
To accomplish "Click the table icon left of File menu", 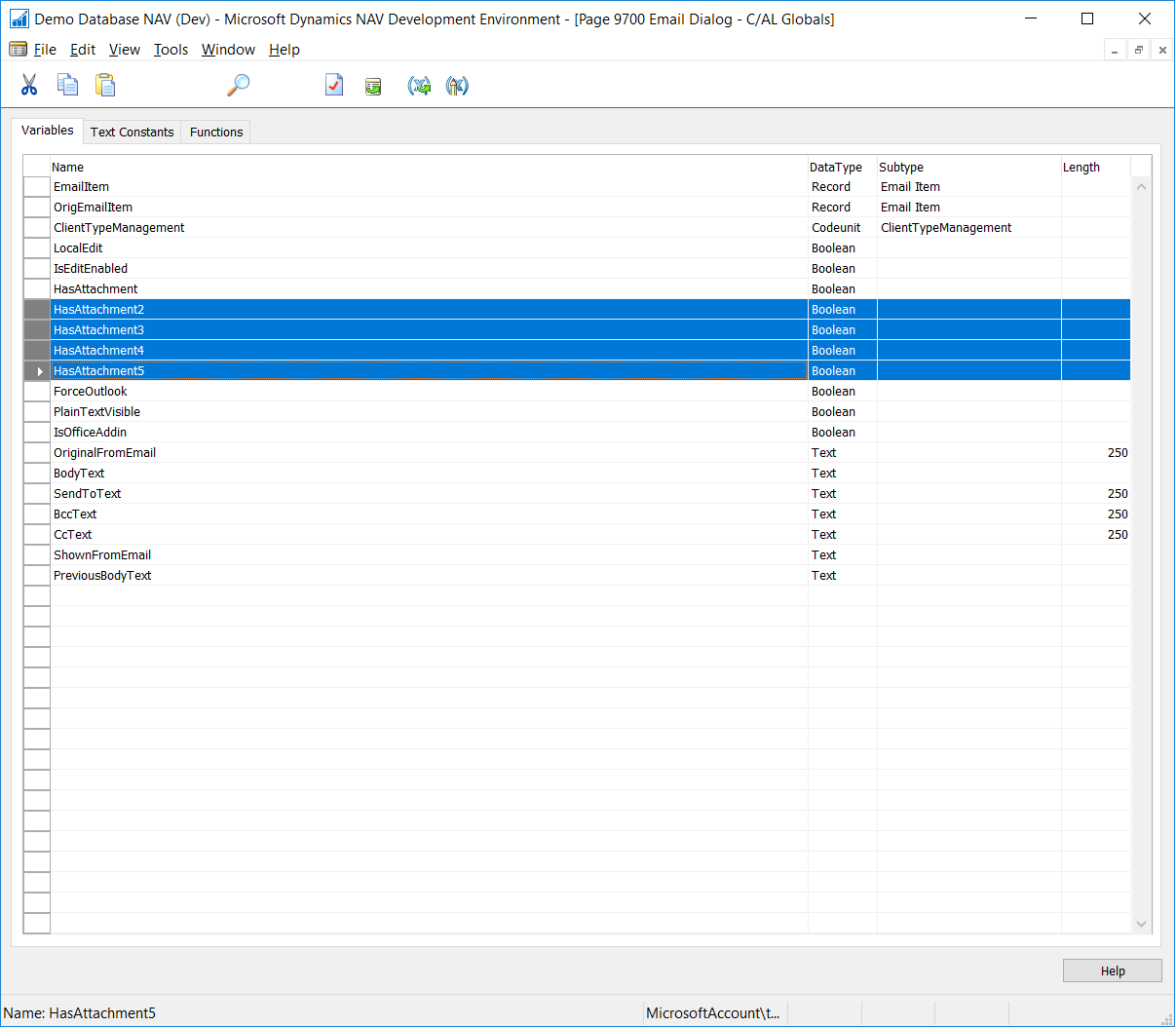I will click(18, 50).
